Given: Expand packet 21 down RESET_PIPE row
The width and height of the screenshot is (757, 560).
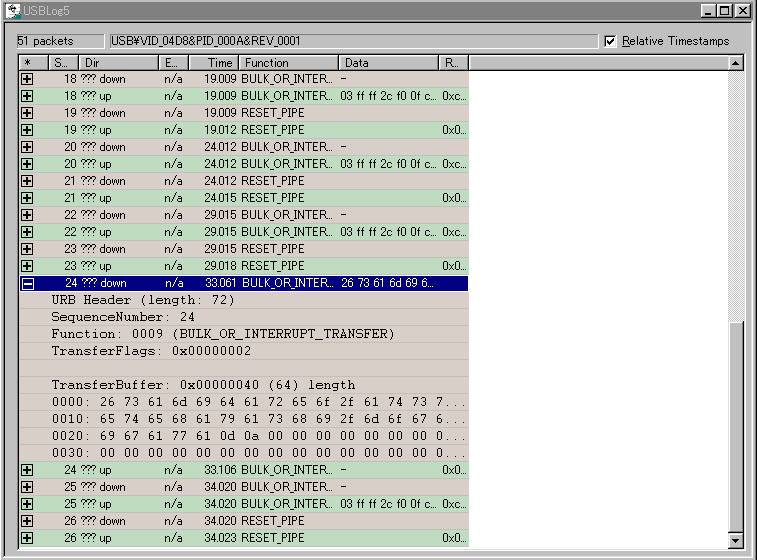Looking at the screenshot, I should (27, 181).
